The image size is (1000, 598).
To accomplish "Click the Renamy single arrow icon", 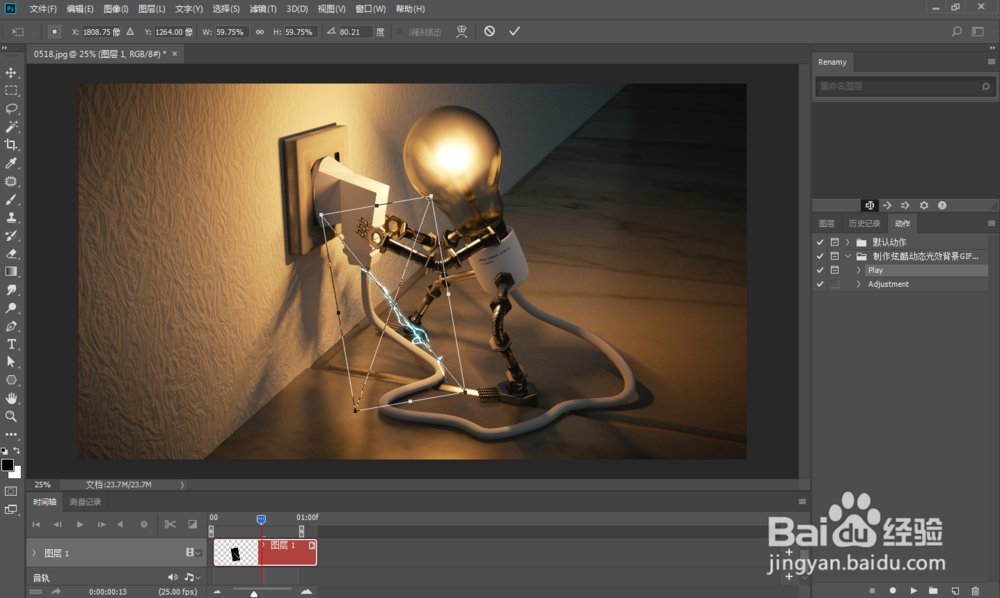I will [x=887, y=205].
